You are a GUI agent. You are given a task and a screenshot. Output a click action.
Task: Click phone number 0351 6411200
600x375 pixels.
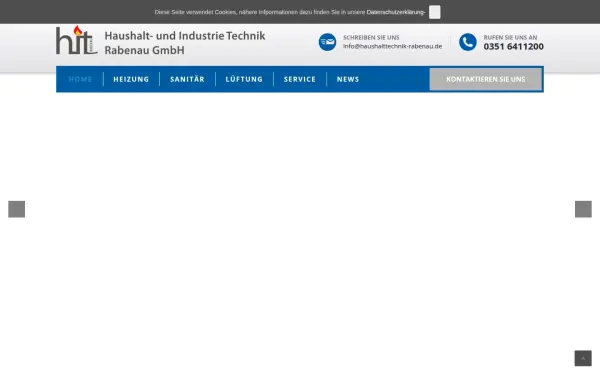pos(514,47)
